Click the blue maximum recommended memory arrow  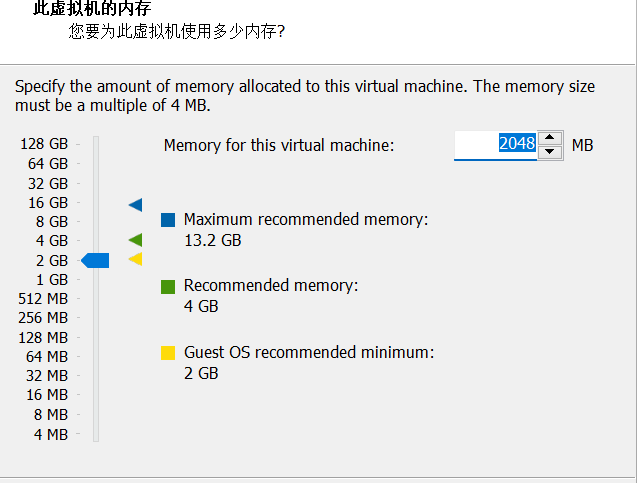(136, 205)
